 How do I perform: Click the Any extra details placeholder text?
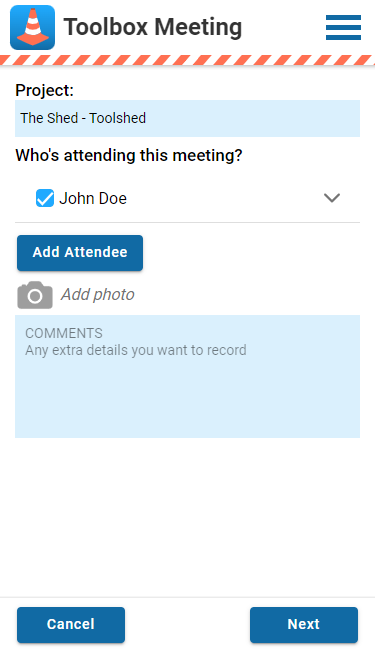[x=136, y=351]
